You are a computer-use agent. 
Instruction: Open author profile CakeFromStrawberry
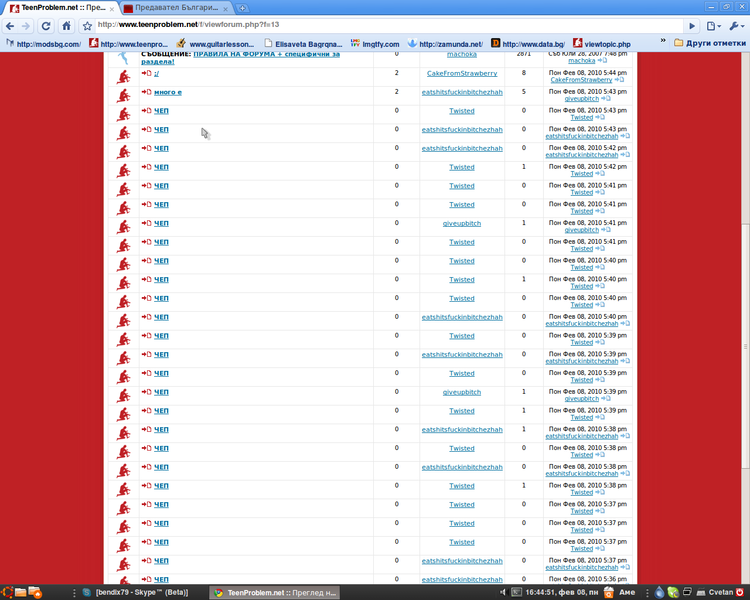click(462, 73)
